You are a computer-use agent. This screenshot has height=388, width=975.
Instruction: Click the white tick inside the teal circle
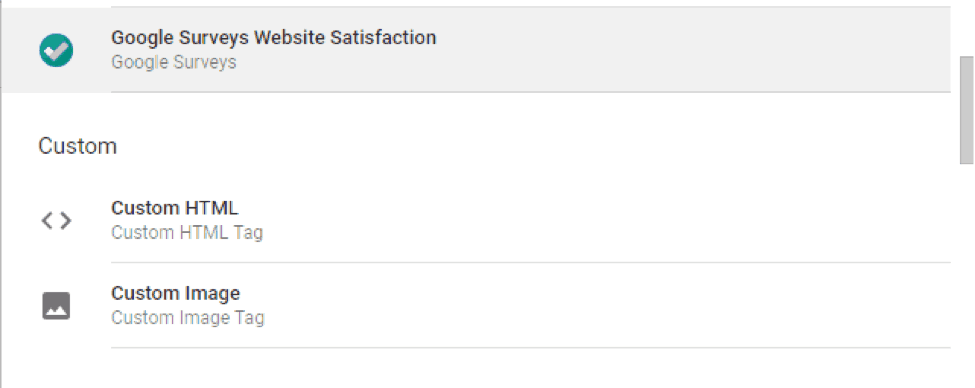tap(57, 51)
